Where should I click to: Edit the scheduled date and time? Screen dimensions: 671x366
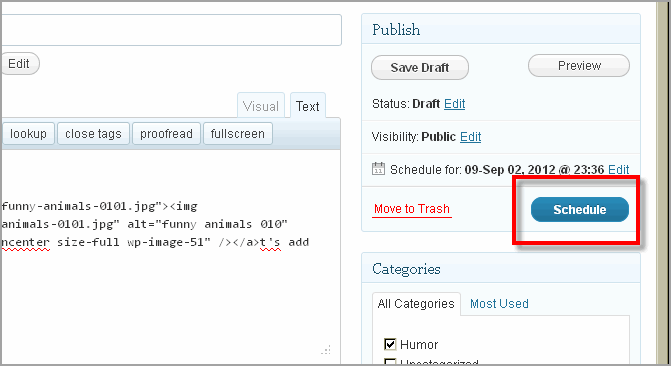(x=618, y=170)
